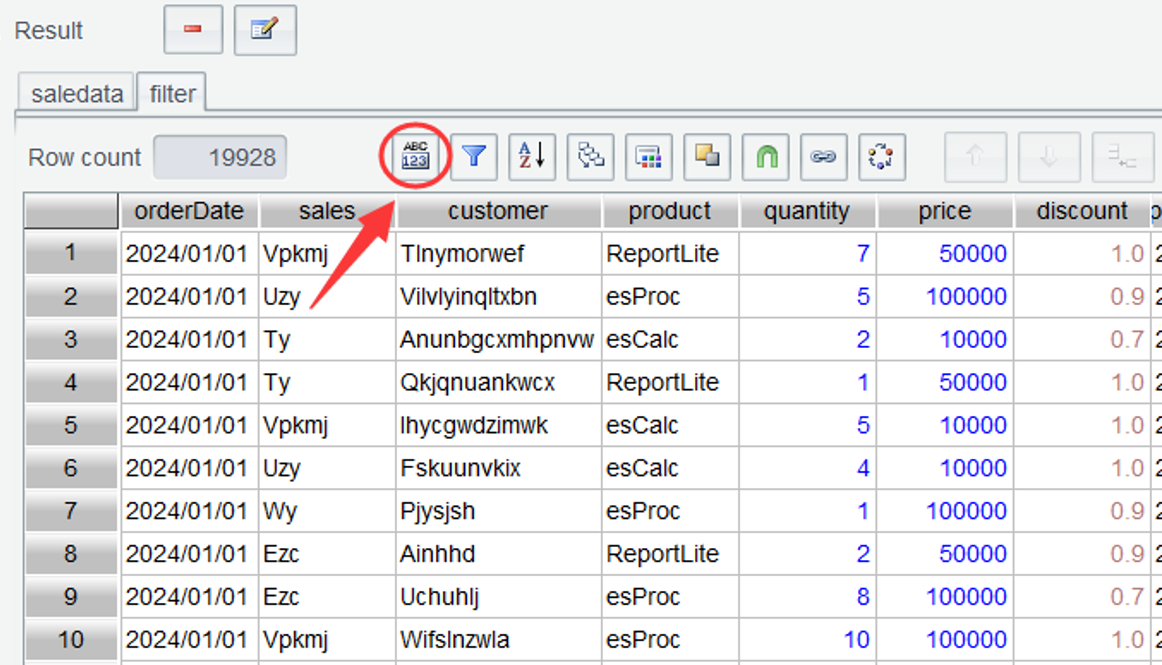Click the red minus button beside Result
Viewport: 1162px width, 665px height.
pyautogui.click(x=193, y=30)
